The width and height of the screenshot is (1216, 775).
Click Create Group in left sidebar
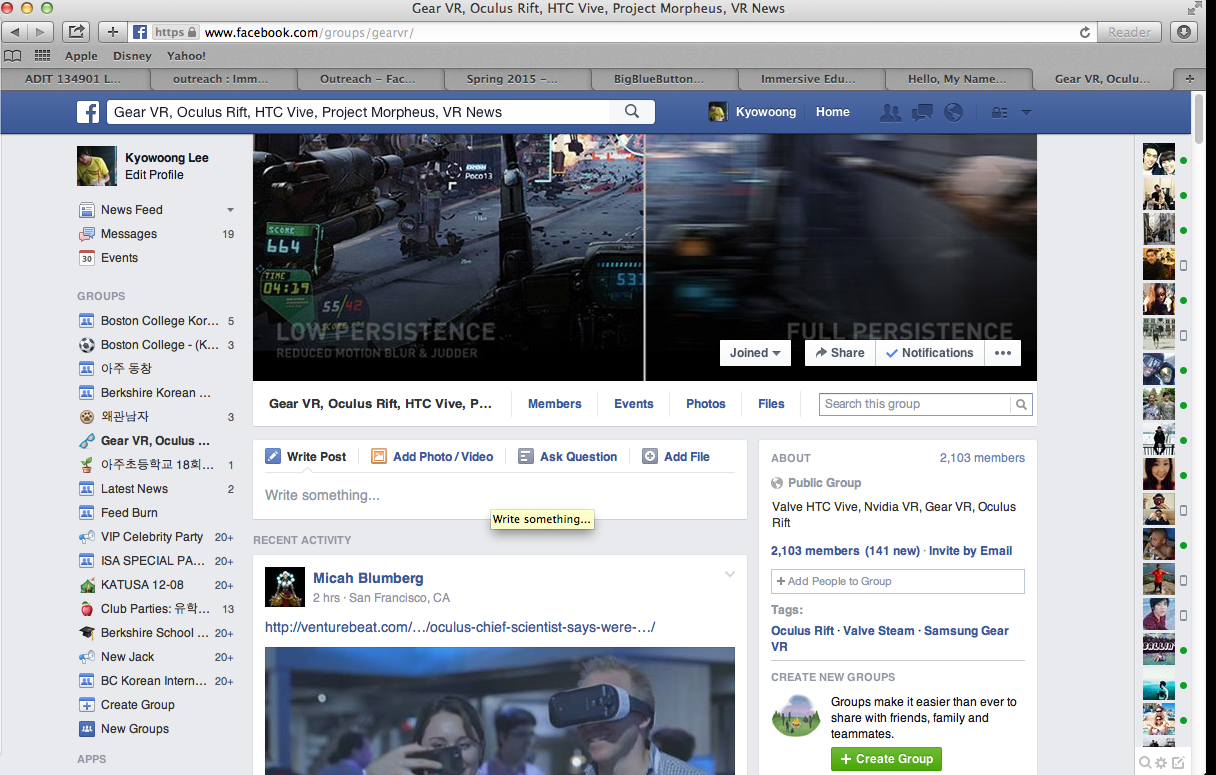point(137,705)
